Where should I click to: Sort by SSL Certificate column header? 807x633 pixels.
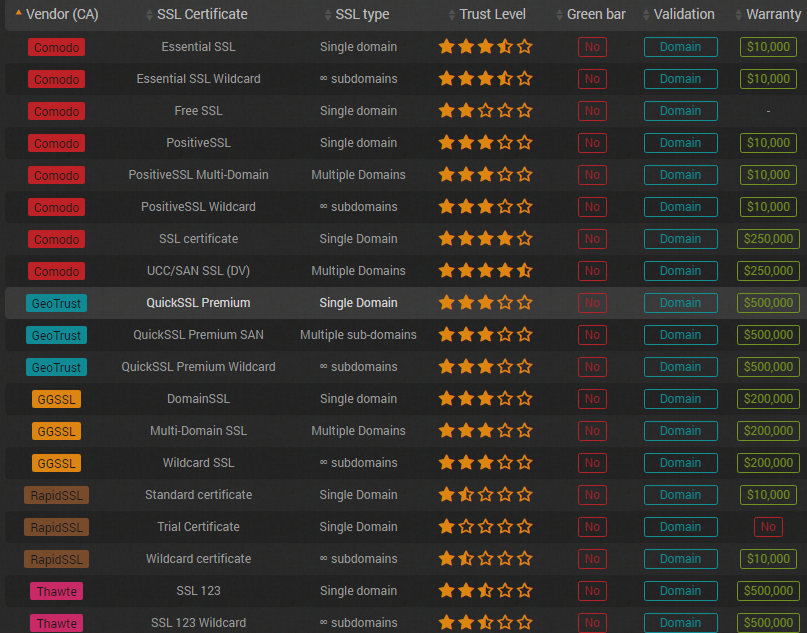tap(197, 14)
